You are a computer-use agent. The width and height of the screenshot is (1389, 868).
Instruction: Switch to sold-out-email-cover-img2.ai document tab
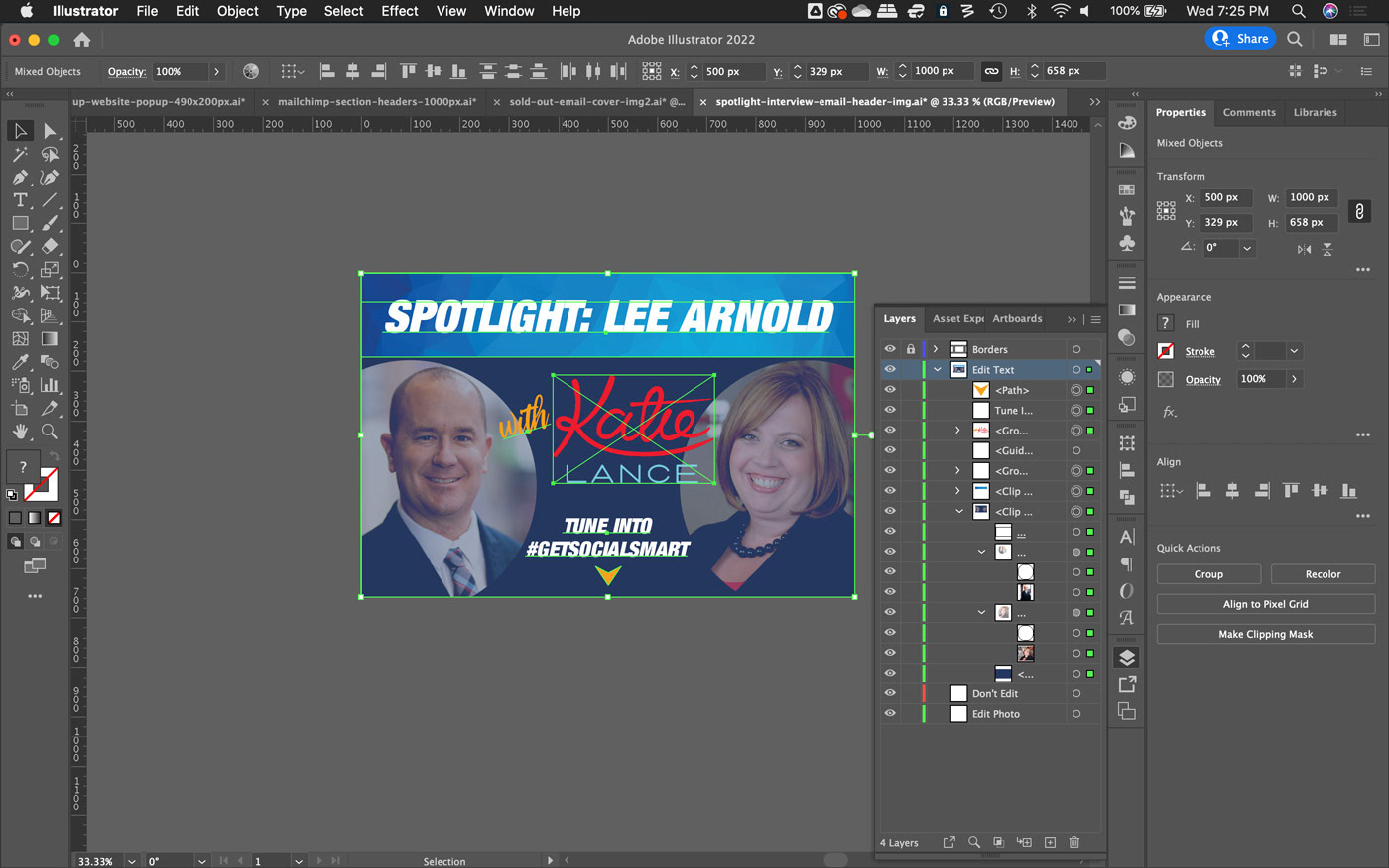[597, 101]
